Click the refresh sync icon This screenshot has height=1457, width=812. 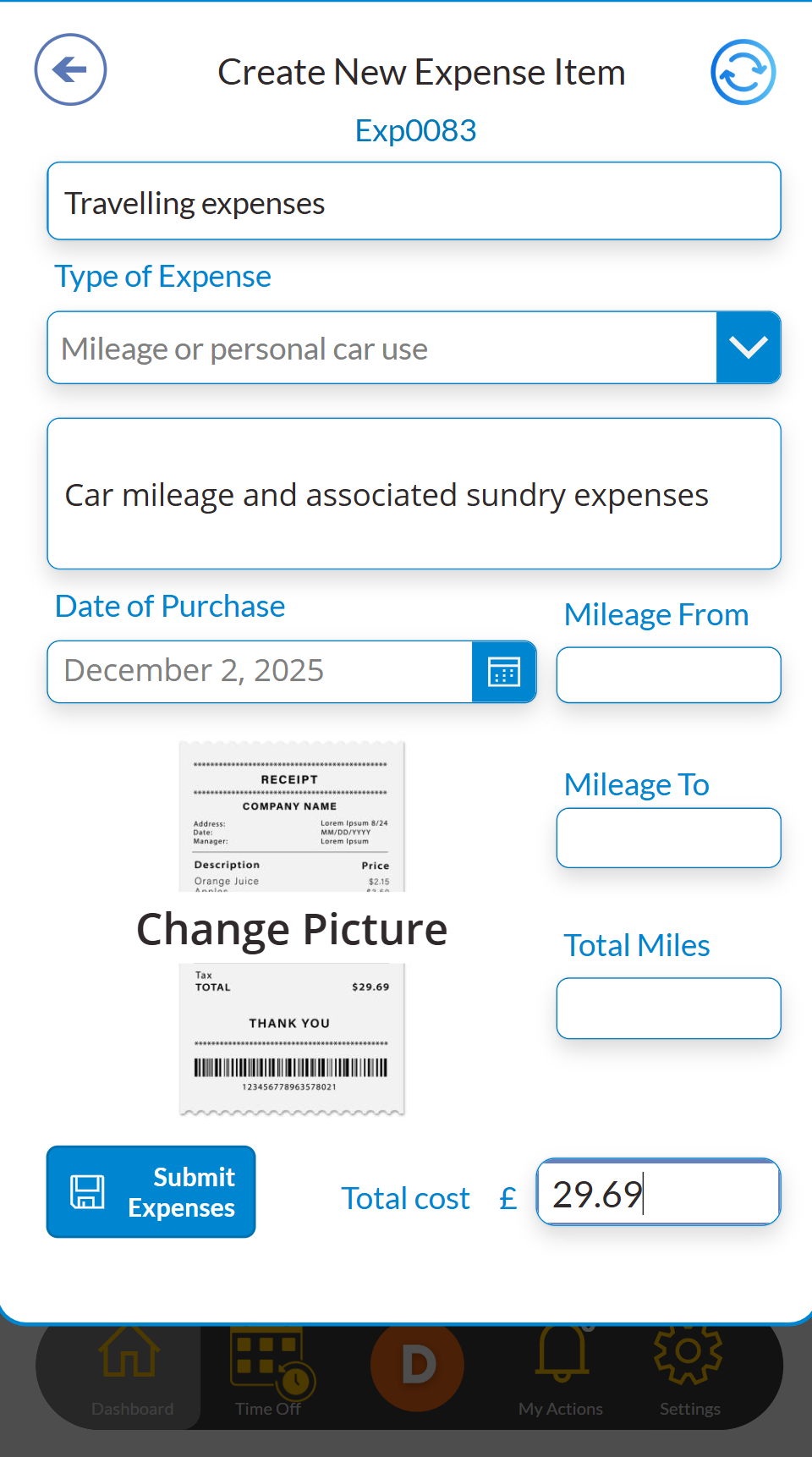pos(743,72)
